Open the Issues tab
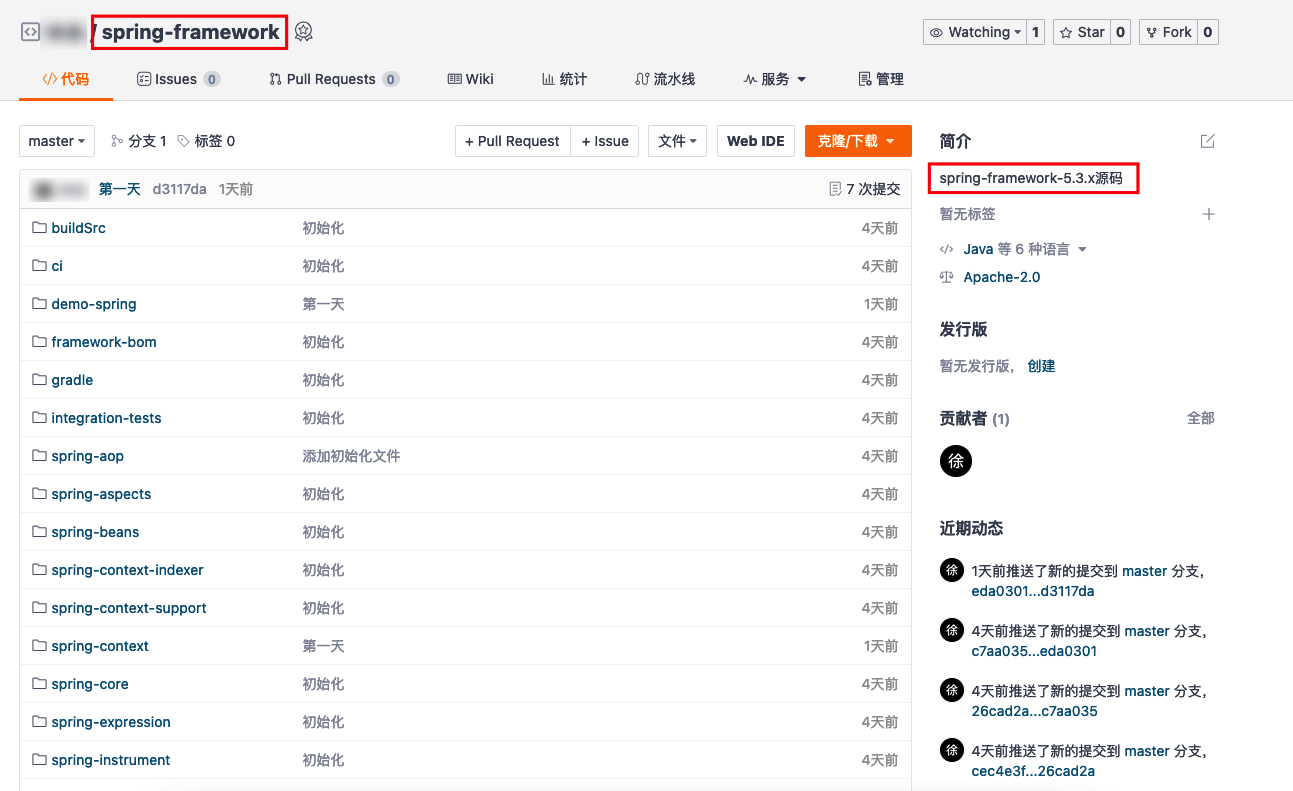 click(178, 79)
